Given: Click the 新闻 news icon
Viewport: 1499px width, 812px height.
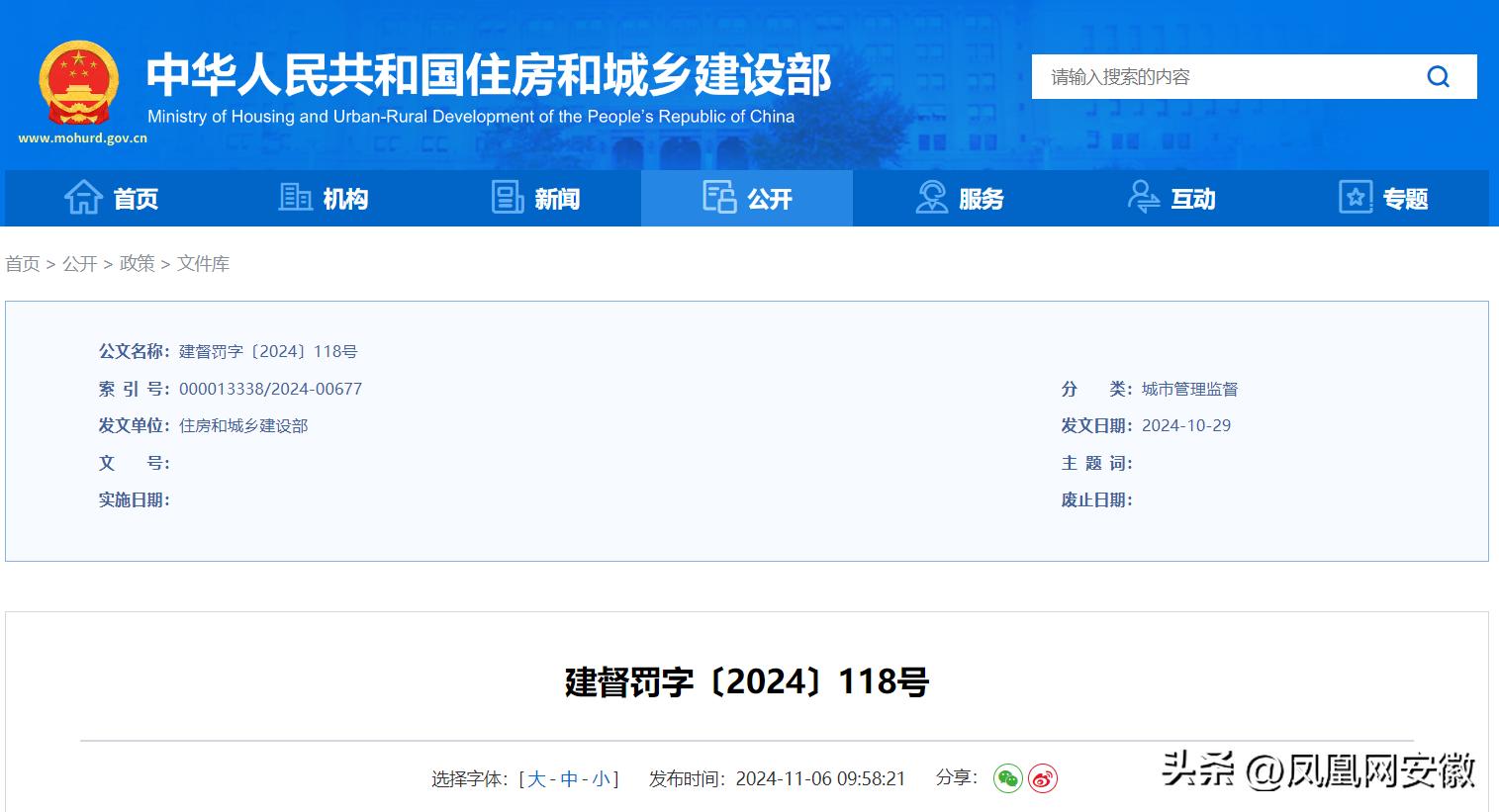Looking at the screenshot, I should point(508,198).
